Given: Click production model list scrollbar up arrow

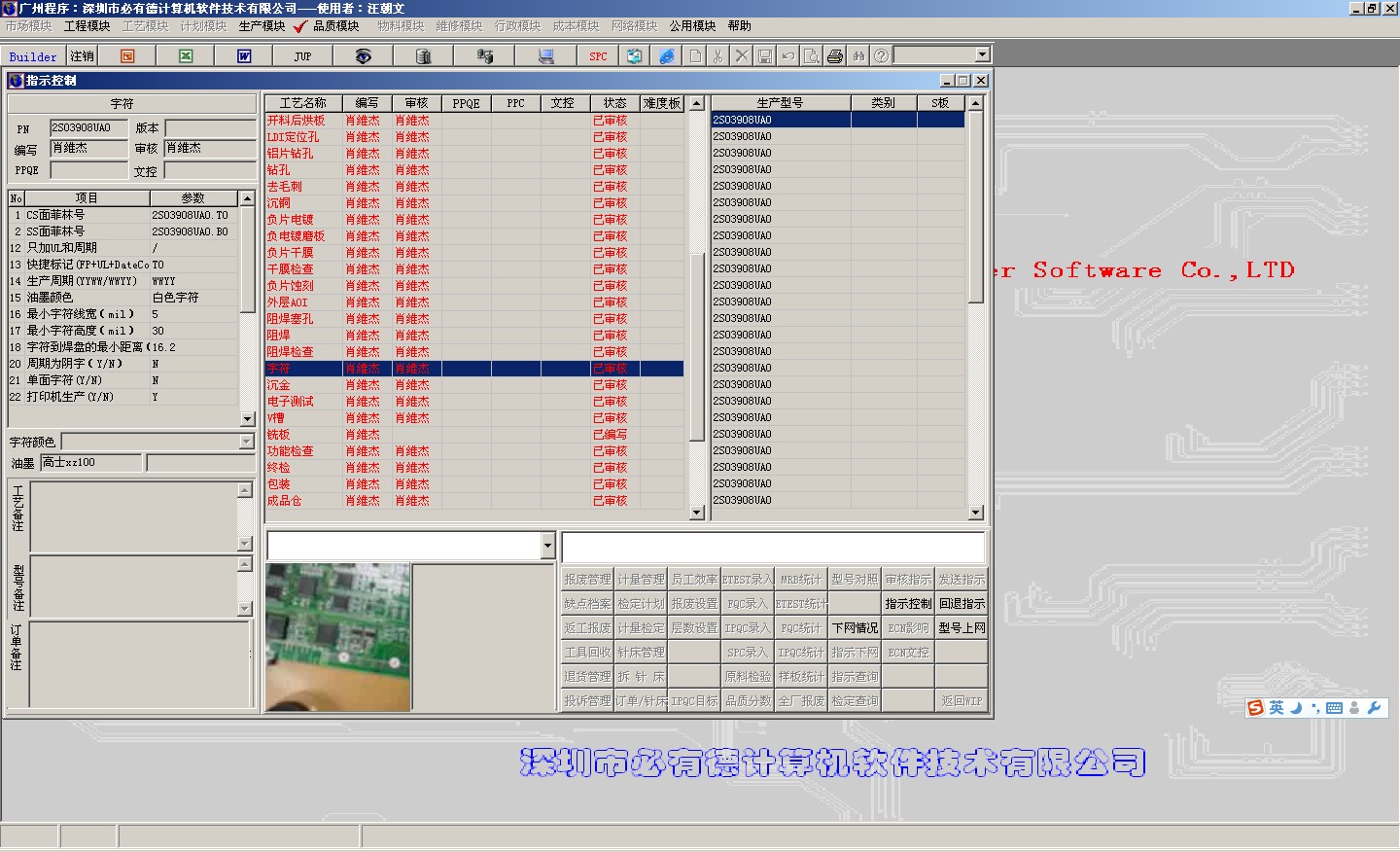Looking at the screenshot, I should click(x=976, y=103).
